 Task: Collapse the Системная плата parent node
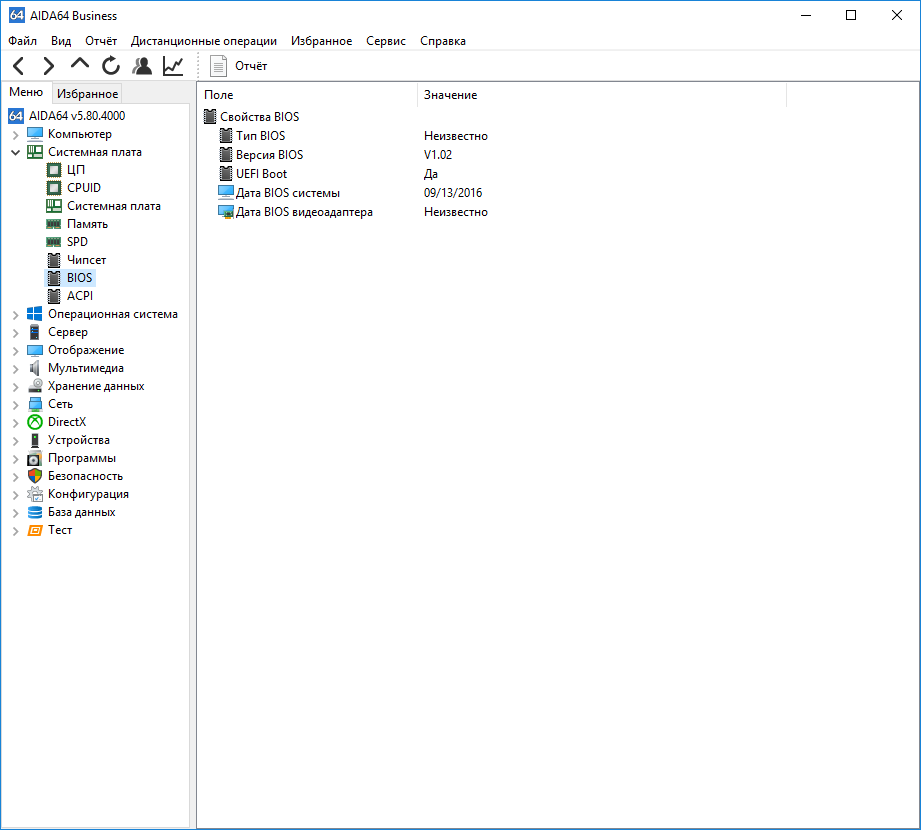[x=15, y=153]
